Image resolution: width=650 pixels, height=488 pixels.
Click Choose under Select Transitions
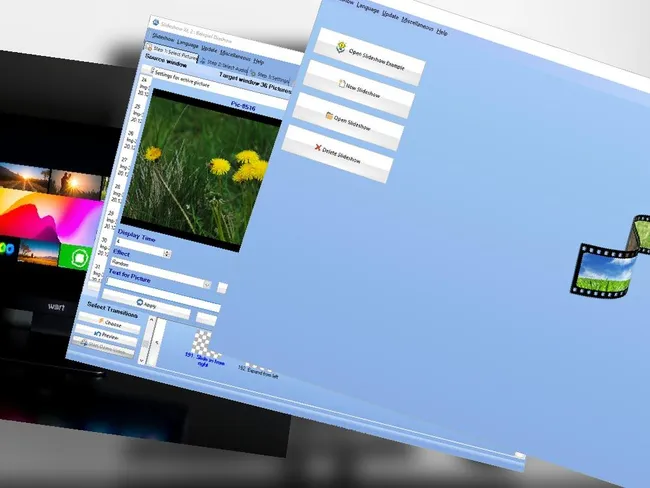coord(109,323)
